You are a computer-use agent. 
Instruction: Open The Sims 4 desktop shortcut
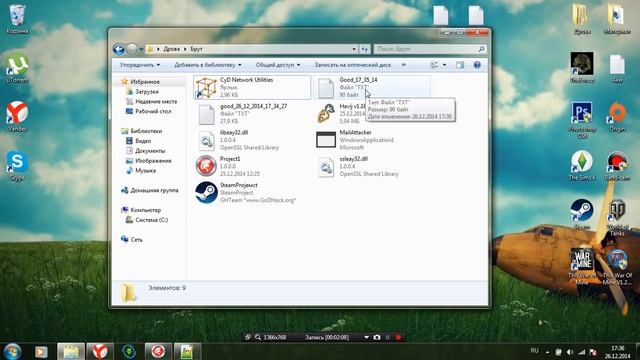point(582,165)
